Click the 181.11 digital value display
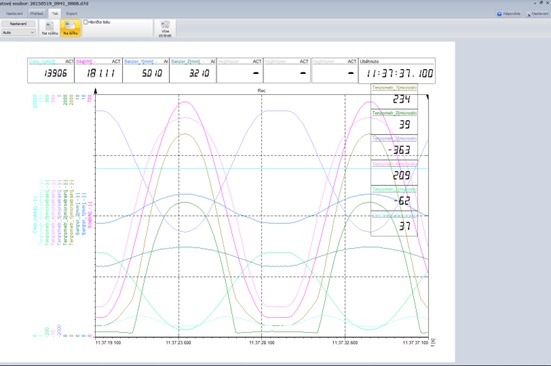551x366 pixels. pos(98,71)
